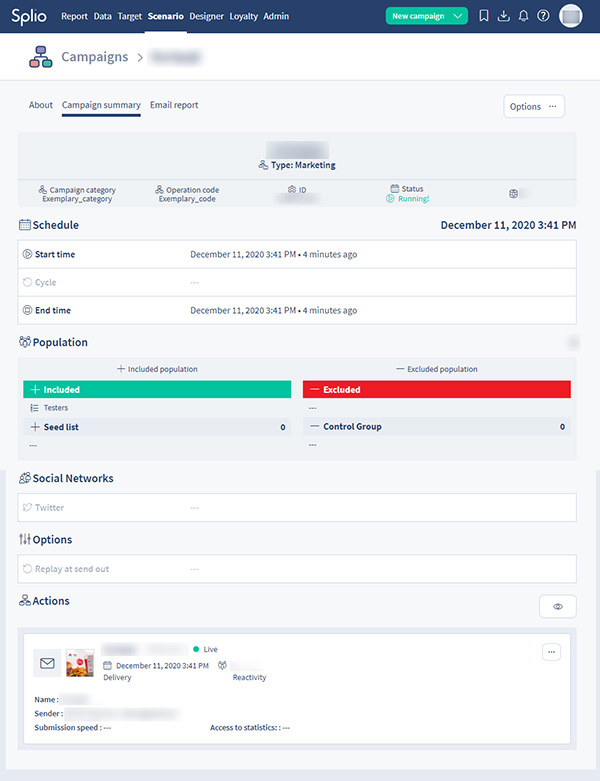Open the New campaign dropdown arrow

[458, 16]
